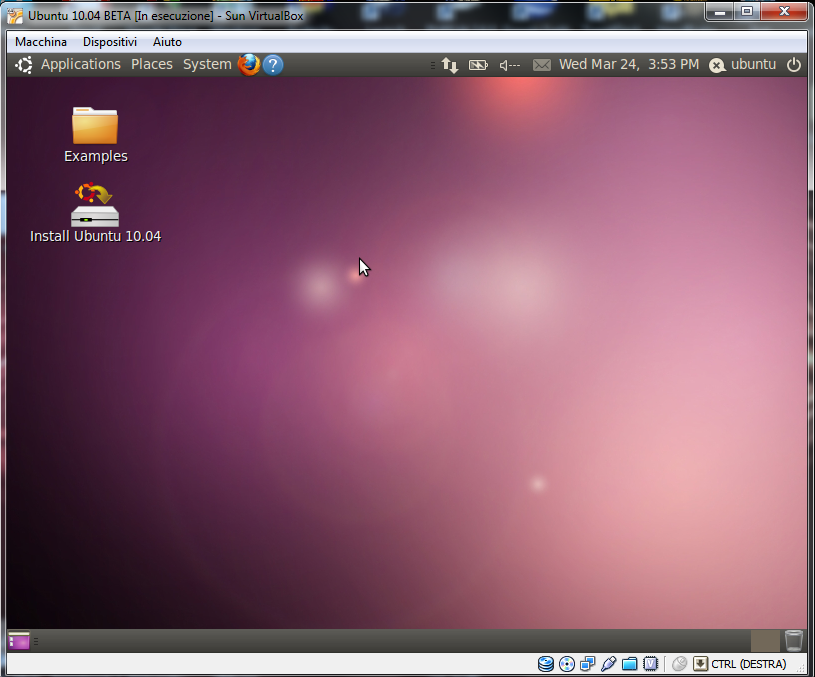This screenshot has width=815, height=677.
Task: Launch Firefox from the top panel
Action: coord(249,65)
